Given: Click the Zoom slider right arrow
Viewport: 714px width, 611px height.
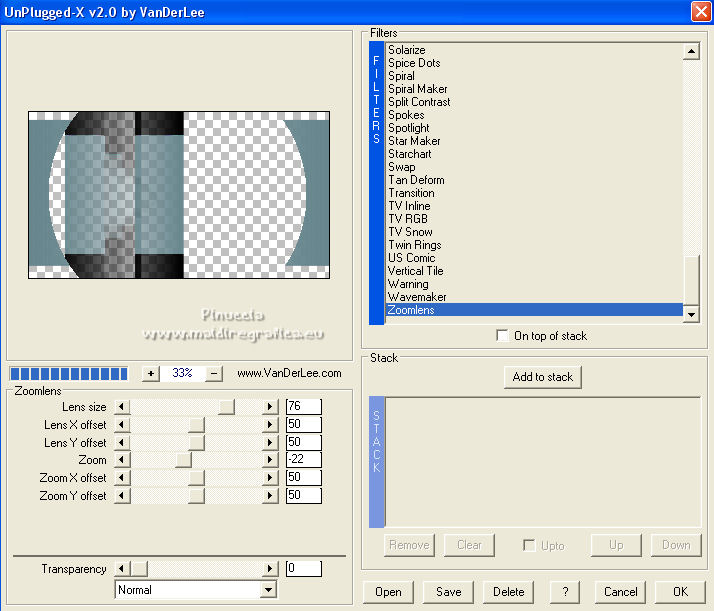Looking at the screenshot, I should point(269,460).
